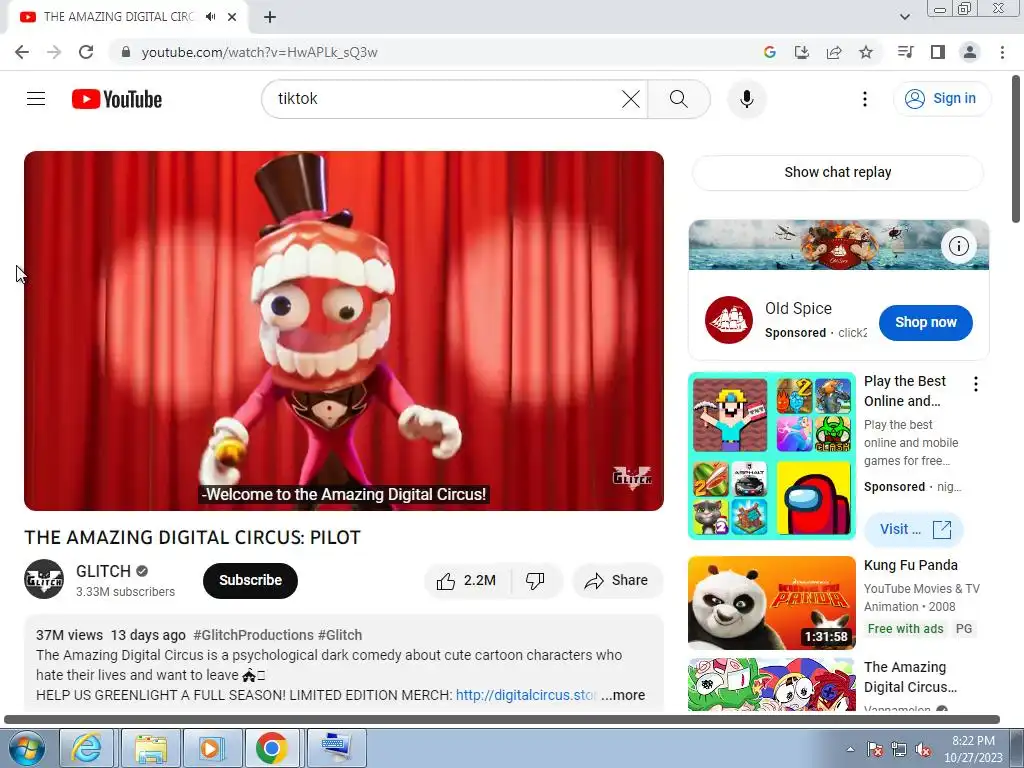This screenshot has width=1024, height=768.
Task: Launch Internet Explorer from taskbar
Action: [x=86, y=748]
